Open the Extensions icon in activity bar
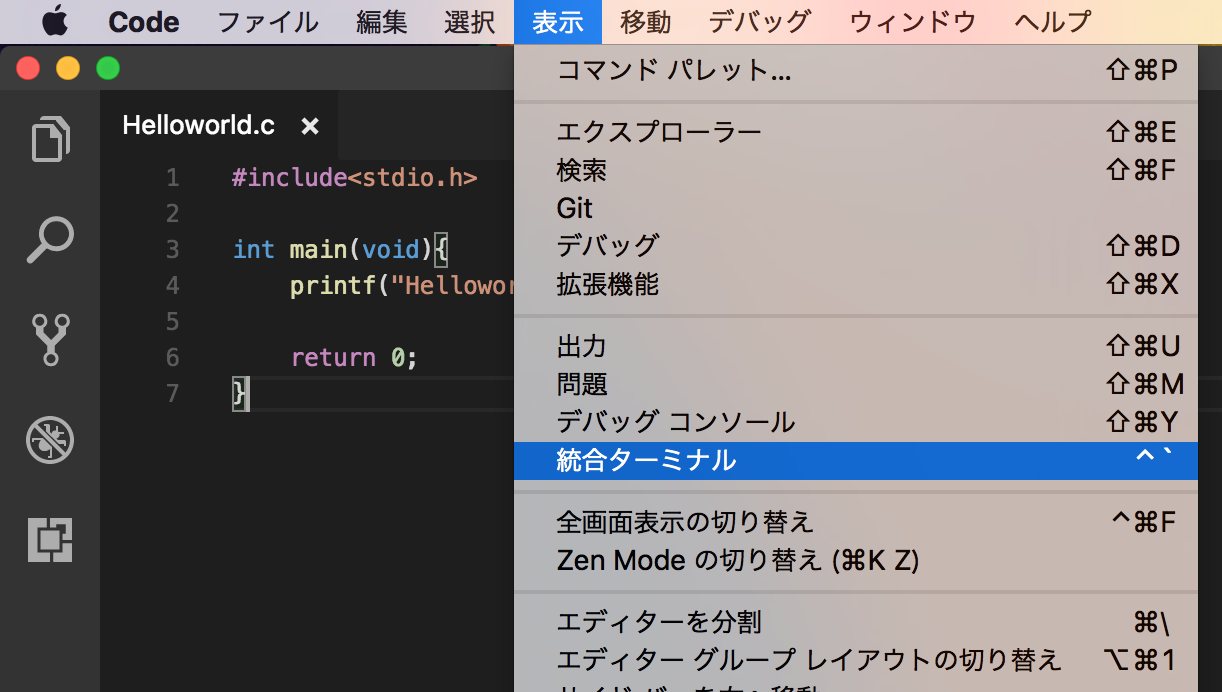 (x=50, y=540)
